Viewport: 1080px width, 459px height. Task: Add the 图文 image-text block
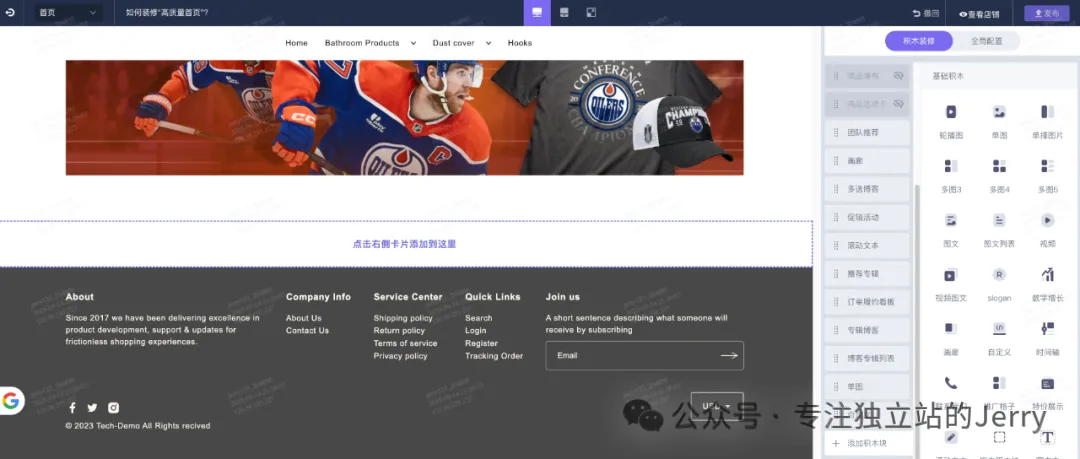pos(951,228)
